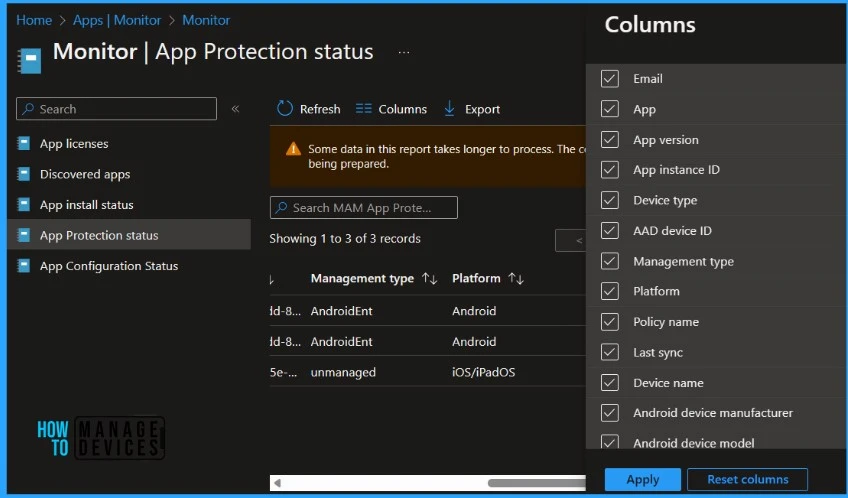The image size is (848, 498).
Task: Click the magnifier icon in sidebar search
Action: click(x=28, y=109)
